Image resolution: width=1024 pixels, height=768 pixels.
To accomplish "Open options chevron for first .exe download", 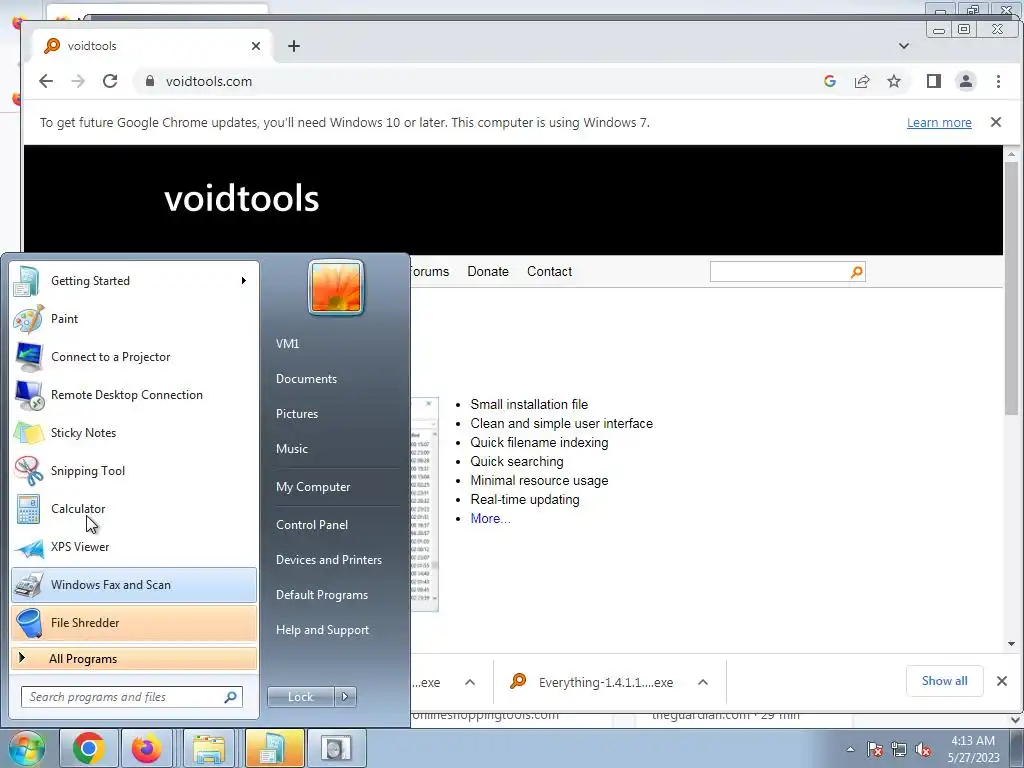I will [470, 682].
